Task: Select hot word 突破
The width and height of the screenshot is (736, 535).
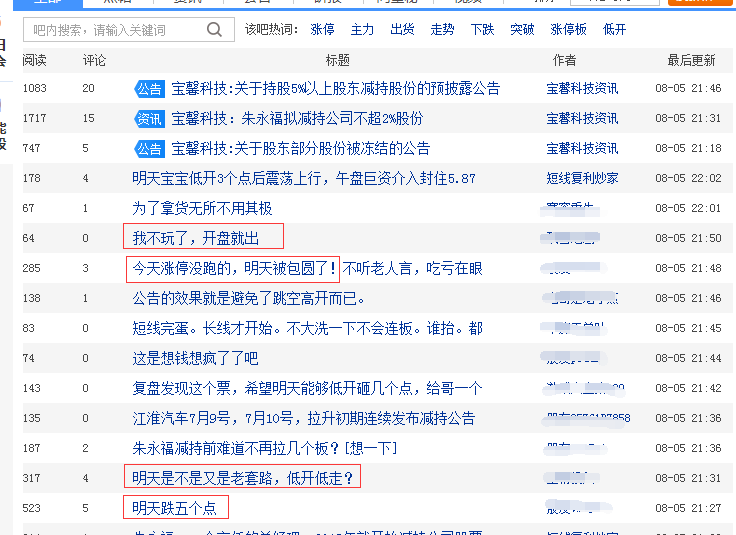Action: 522,30
